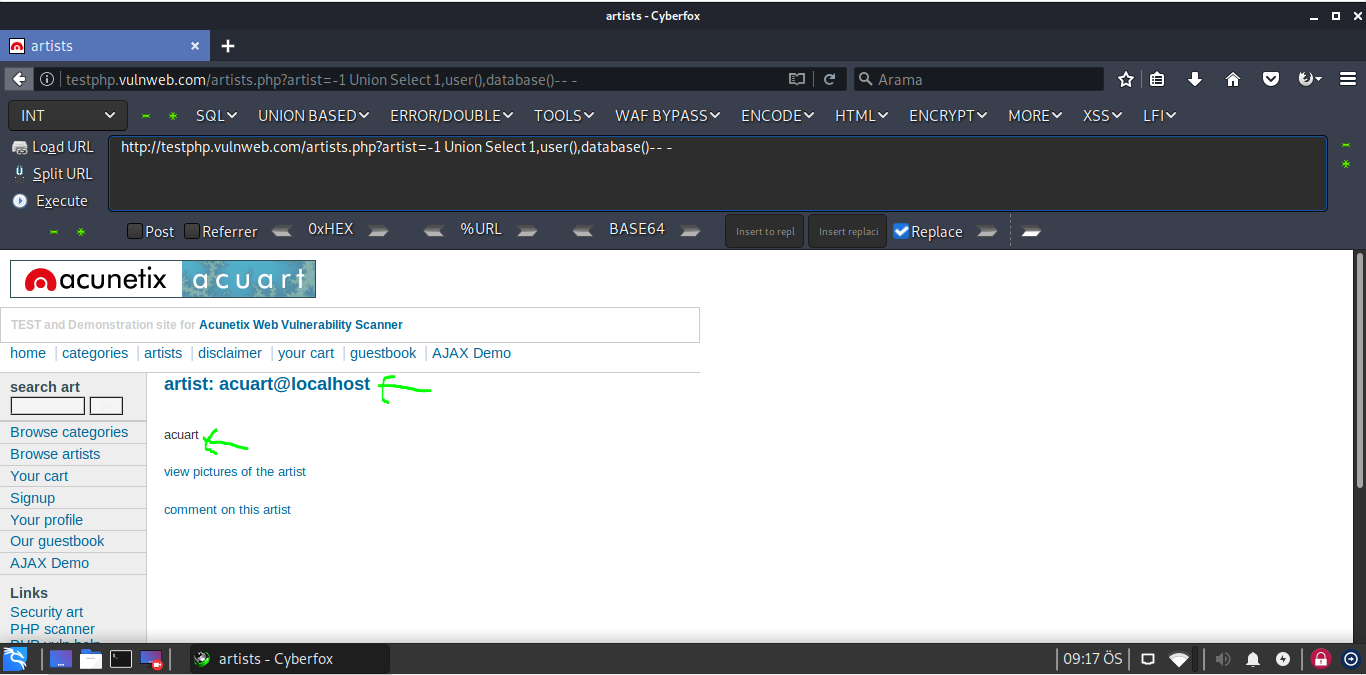
Task: Click 'comment on this artist' link
Action: pyautogui.click(x=227, y=510)
